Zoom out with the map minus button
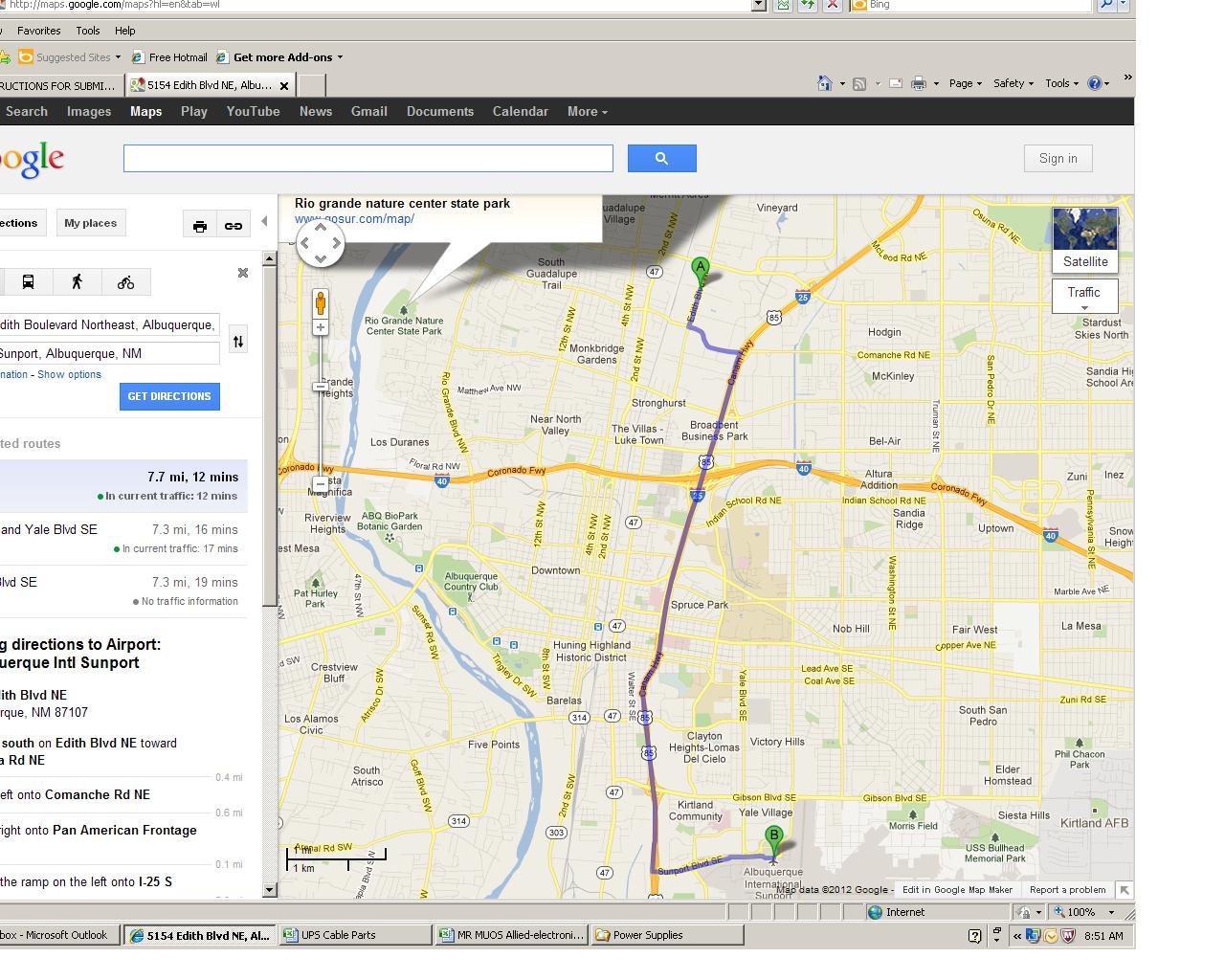The height and width of the screenshot is (980, 1225). (x=321, y=484)
